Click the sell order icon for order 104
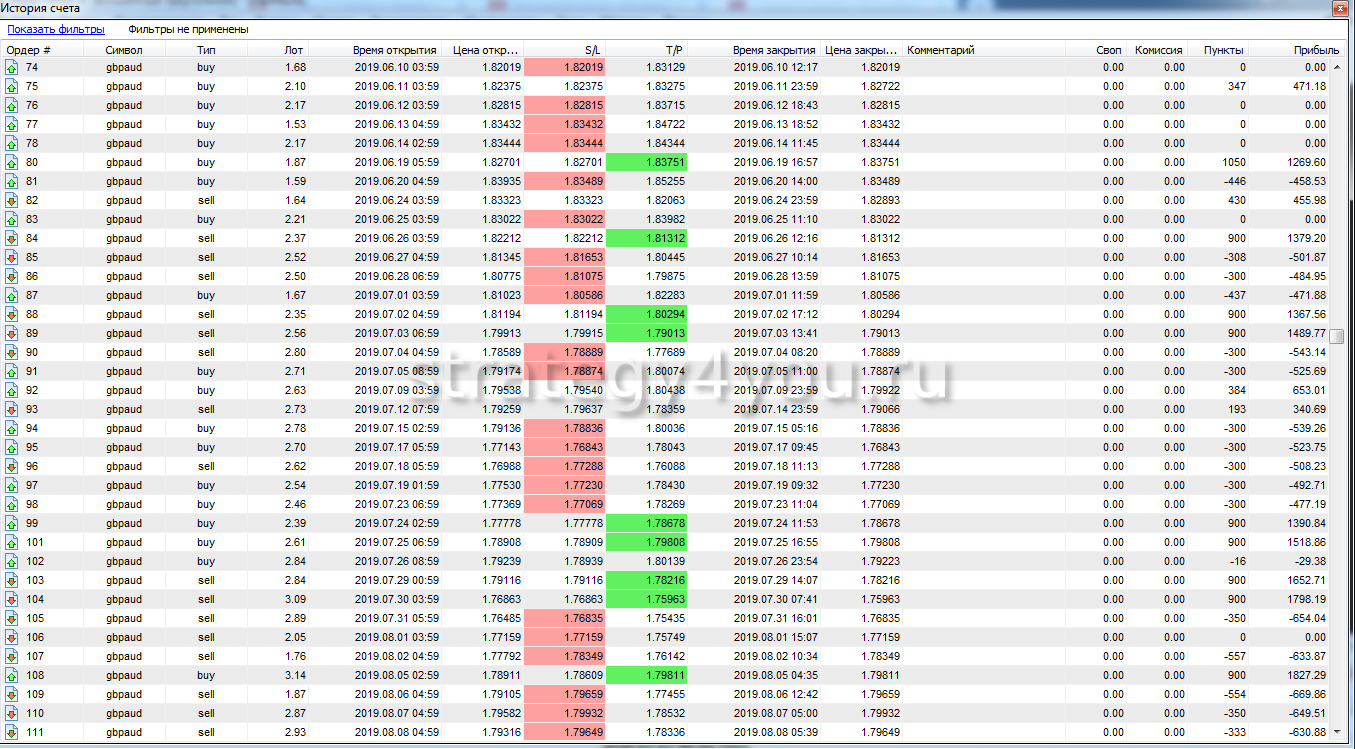1355x749 pixels. click(12, 599)
